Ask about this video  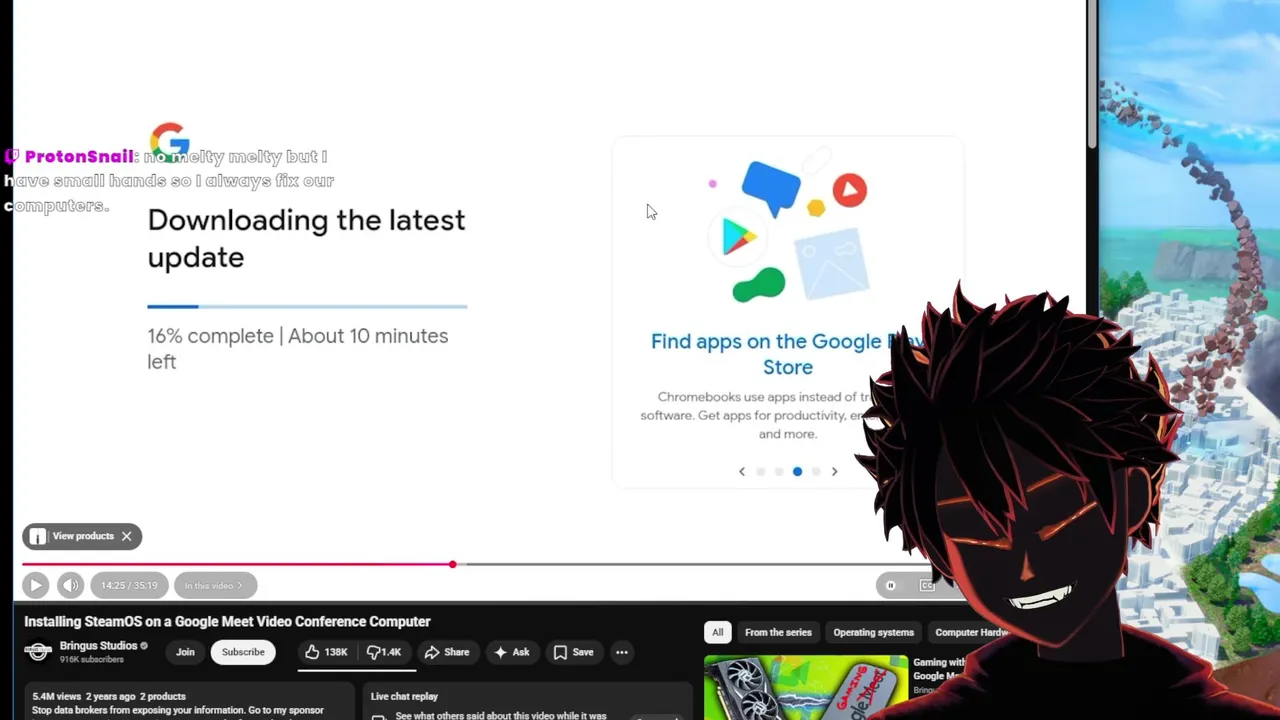point(511,652)
